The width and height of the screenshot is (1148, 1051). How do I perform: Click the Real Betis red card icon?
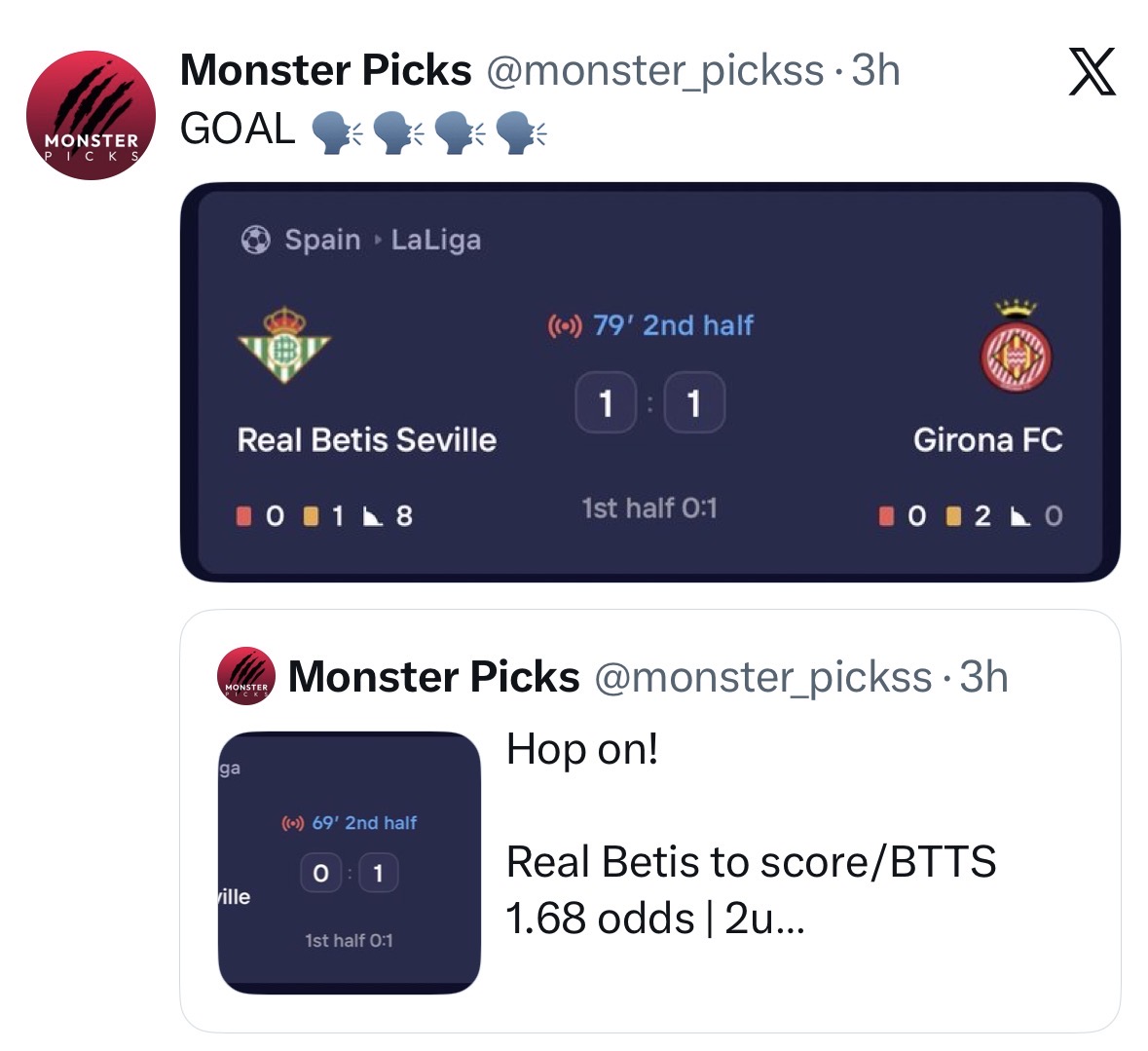click(243, 516)
